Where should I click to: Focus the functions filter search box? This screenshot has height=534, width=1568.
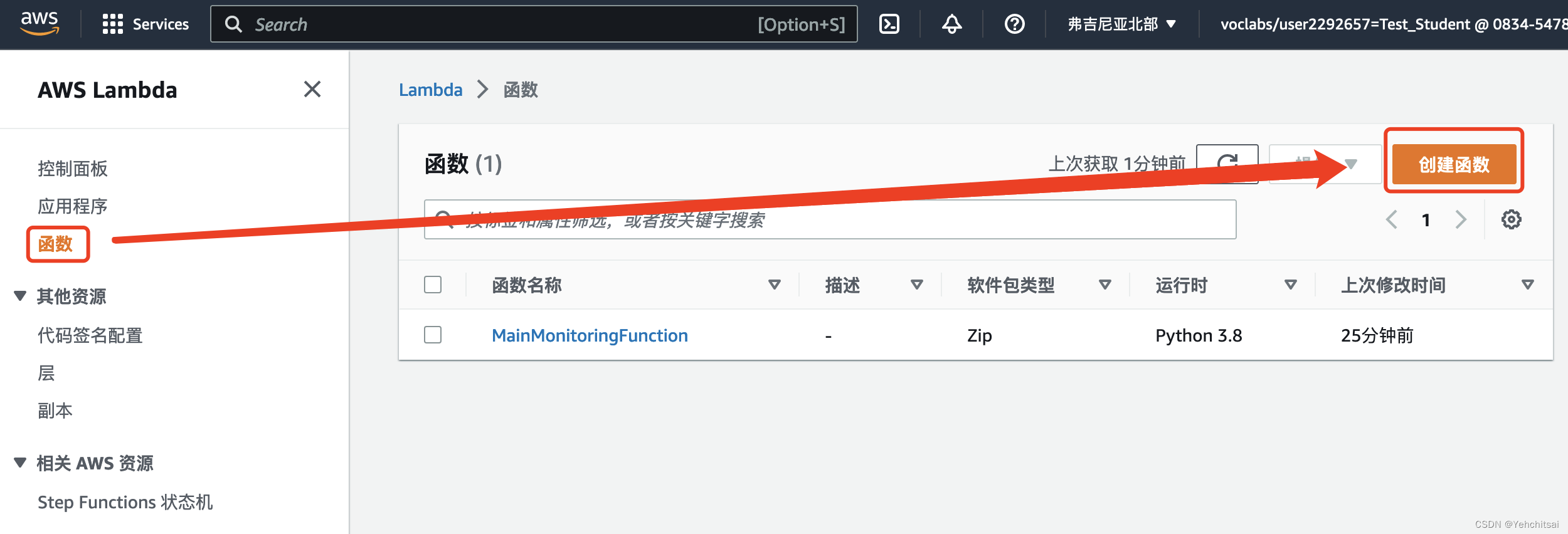tap(830, 219)
